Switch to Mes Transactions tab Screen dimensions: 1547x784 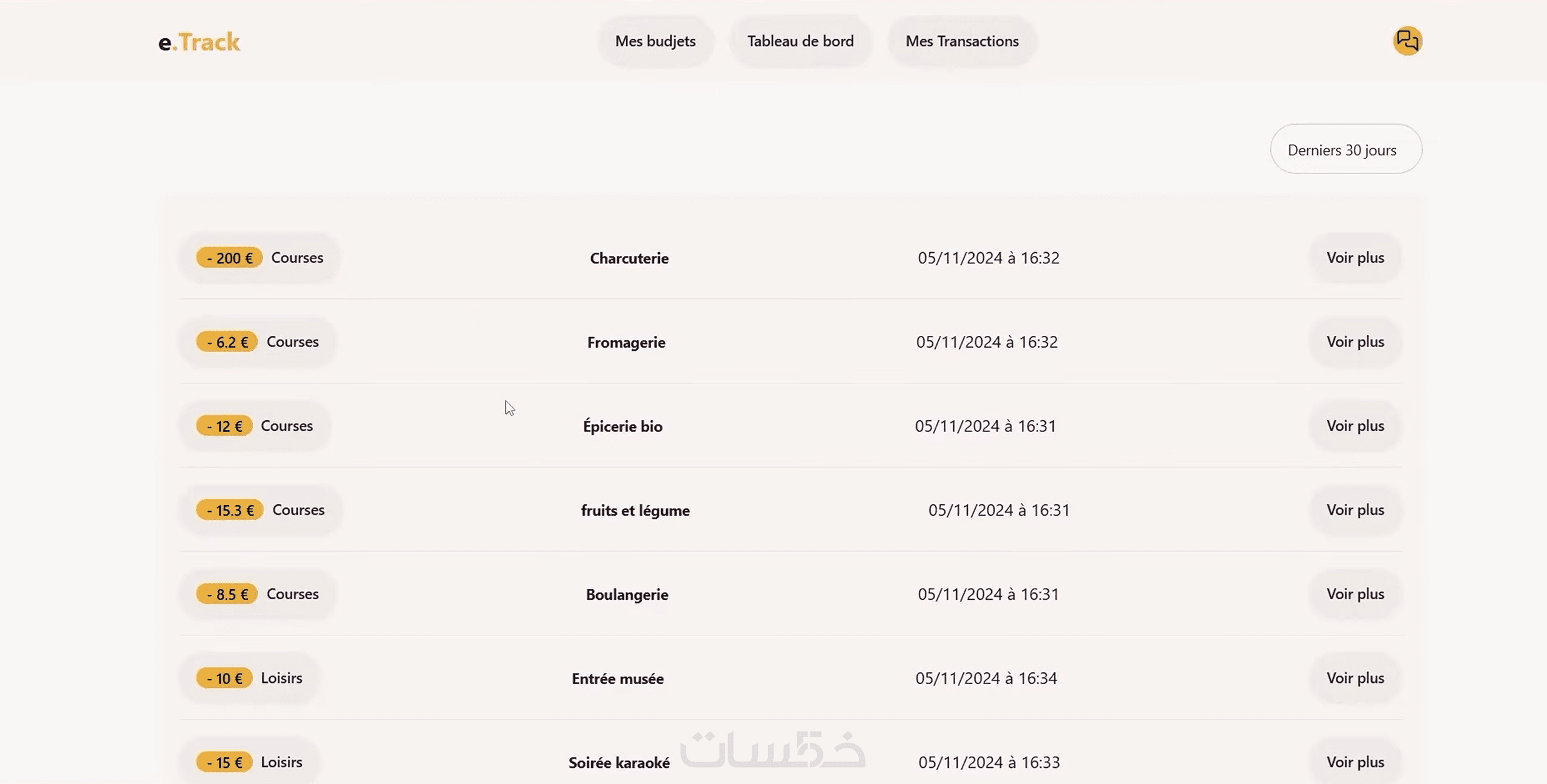tap(961, 41)
